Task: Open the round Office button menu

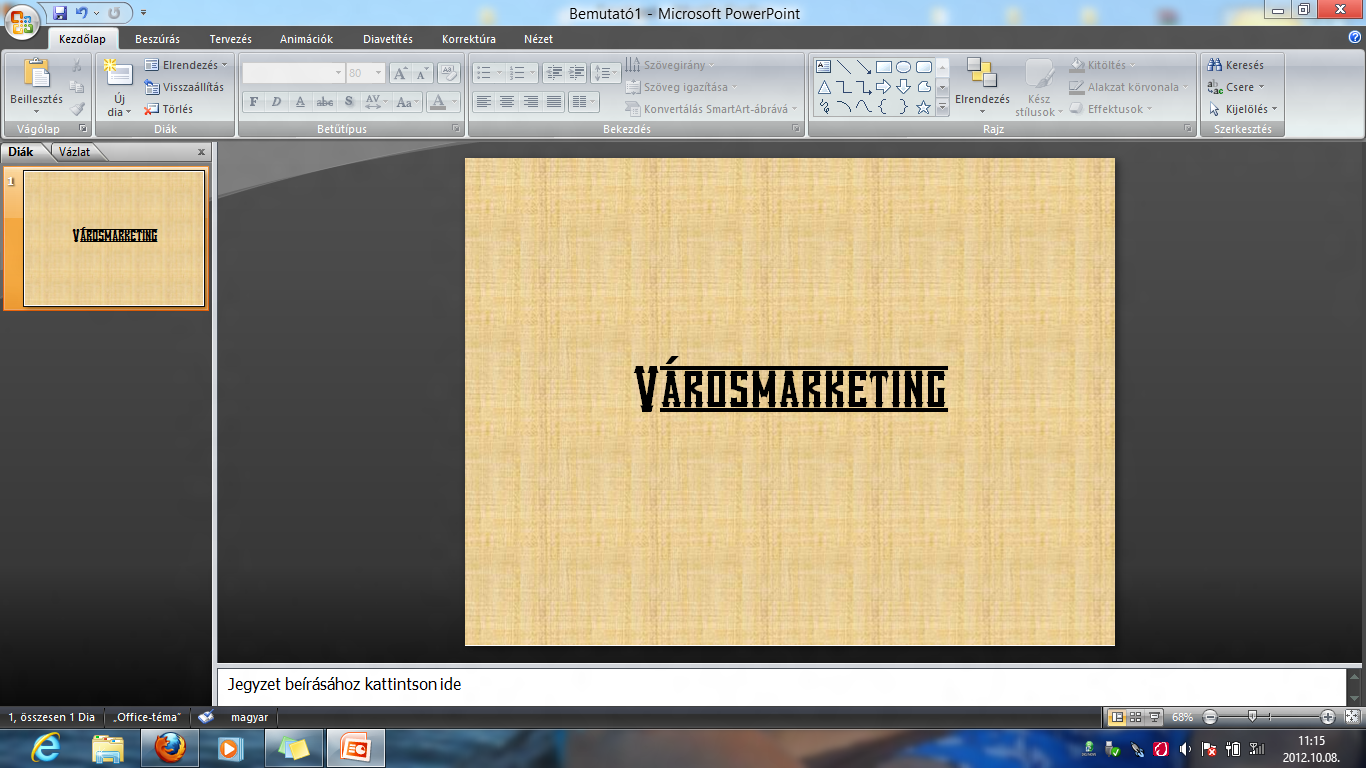Action: point(23,20)
